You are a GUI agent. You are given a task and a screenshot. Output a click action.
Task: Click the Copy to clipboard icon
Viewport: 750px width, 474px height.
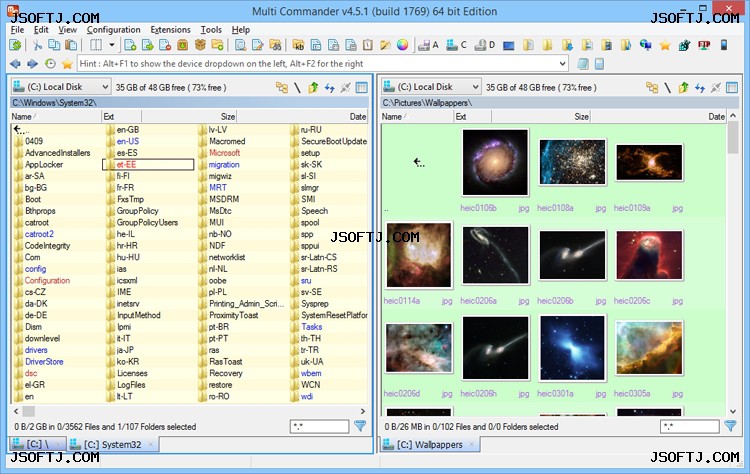click(x=54, y=45)
